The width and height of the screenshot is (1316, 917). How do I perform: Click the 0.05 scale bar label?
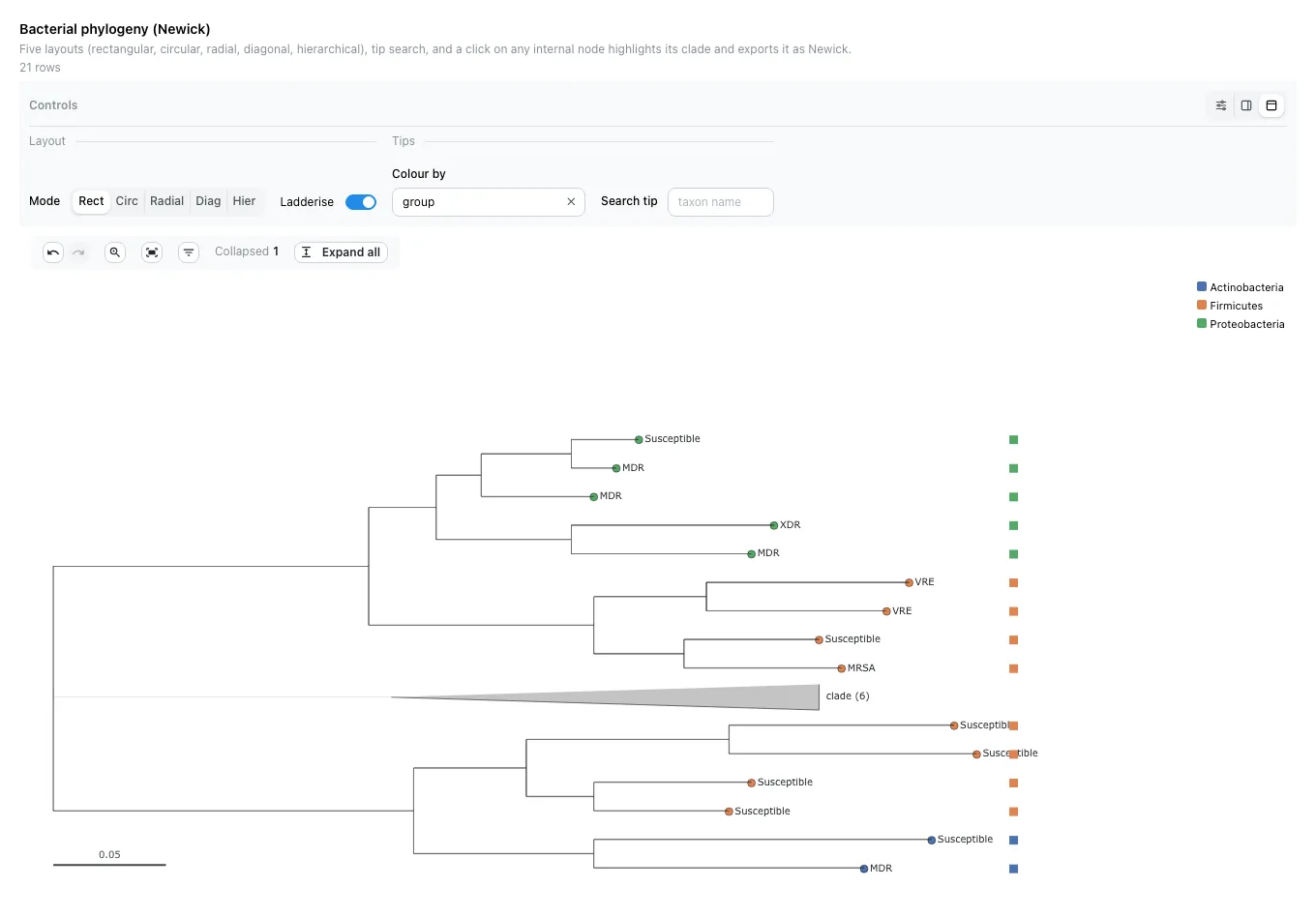[109, 855]
